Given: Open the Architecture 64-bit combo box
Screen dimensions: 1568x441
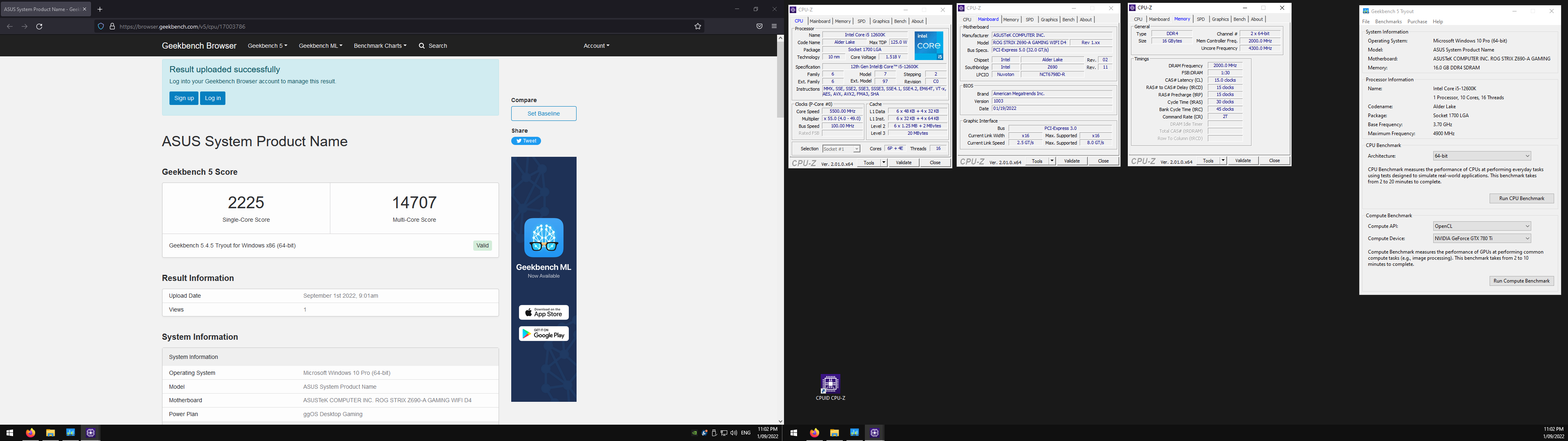Looking at the screenshot, I should pos(1481,156).
